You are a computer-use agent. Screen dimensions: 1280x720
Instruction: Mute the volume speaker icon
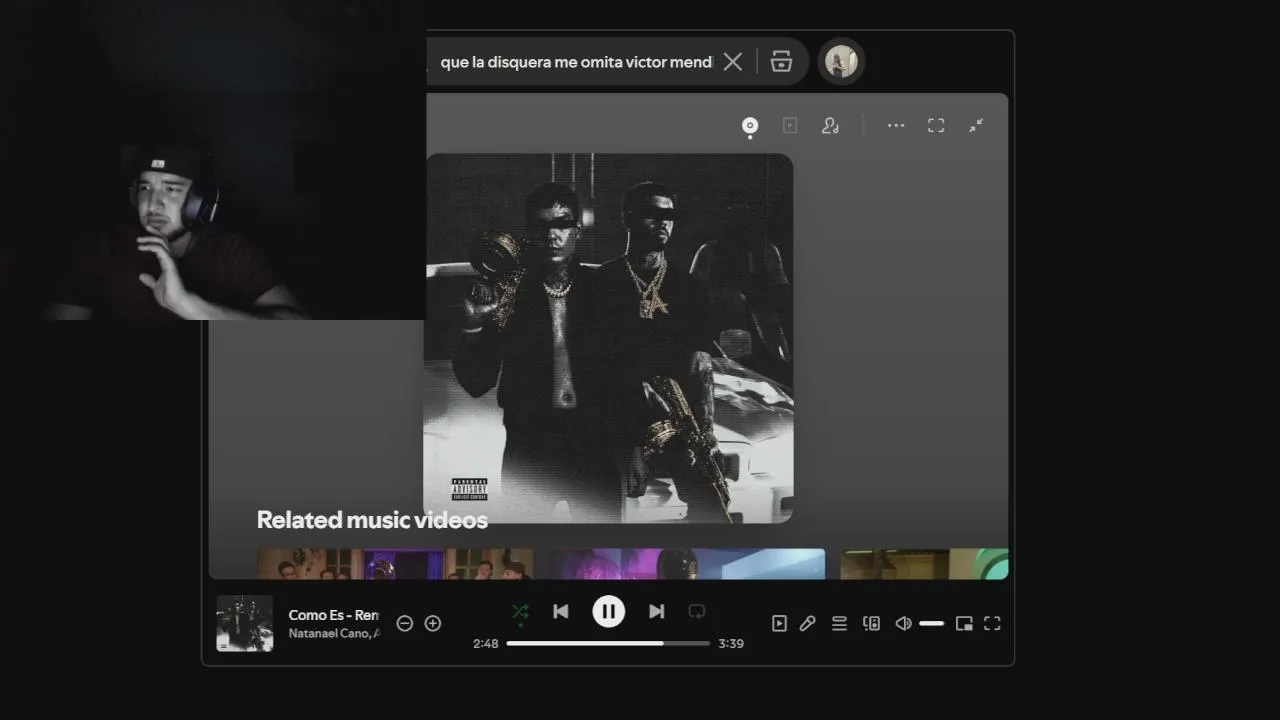903,623
